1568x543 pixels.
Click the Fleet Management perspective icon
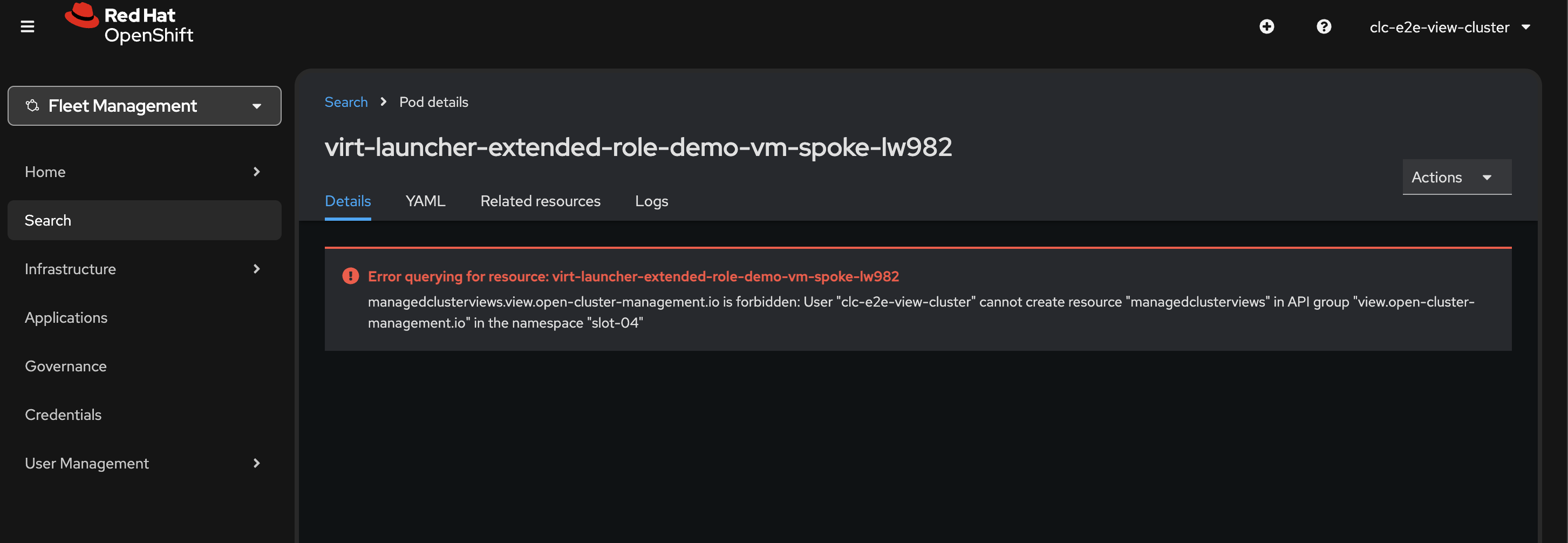coord(32,106)
